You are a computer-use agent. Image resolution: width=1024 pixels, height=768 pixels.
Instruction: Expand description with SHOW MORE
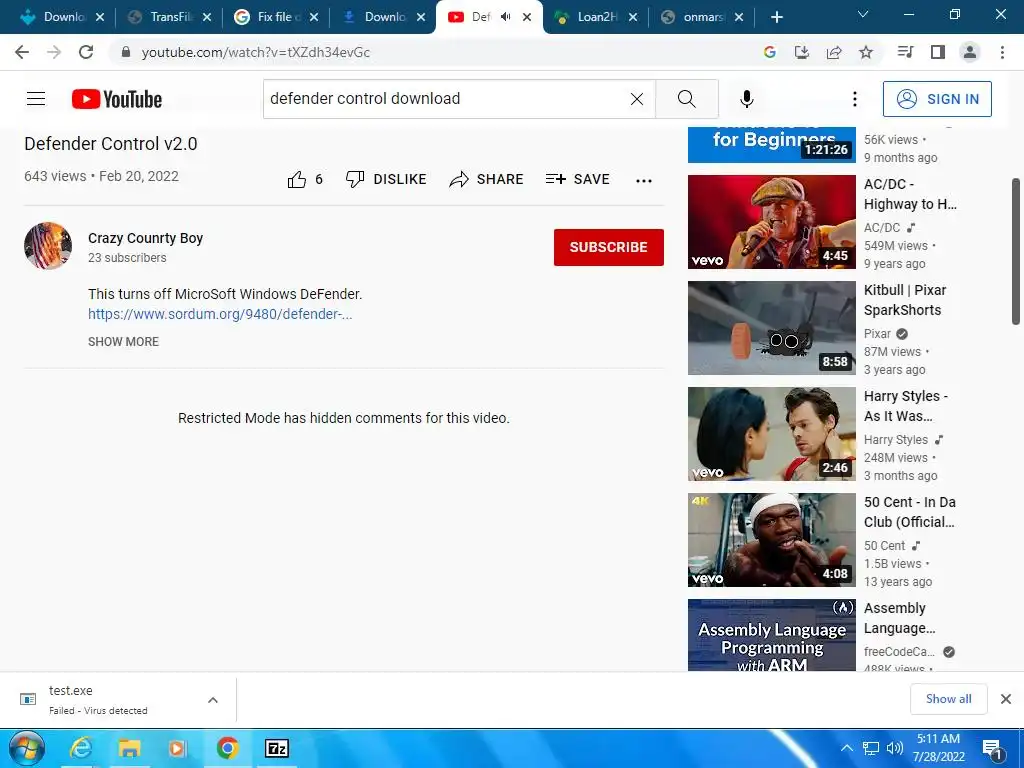coord(123,342)
